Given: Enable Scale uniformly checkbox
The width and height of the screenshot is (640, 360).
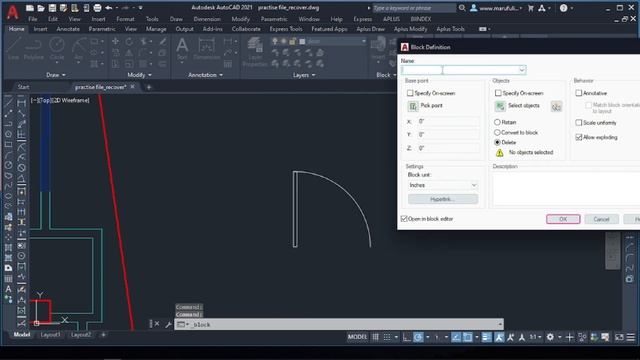Looking at the screenshot, I should (579, 122).
